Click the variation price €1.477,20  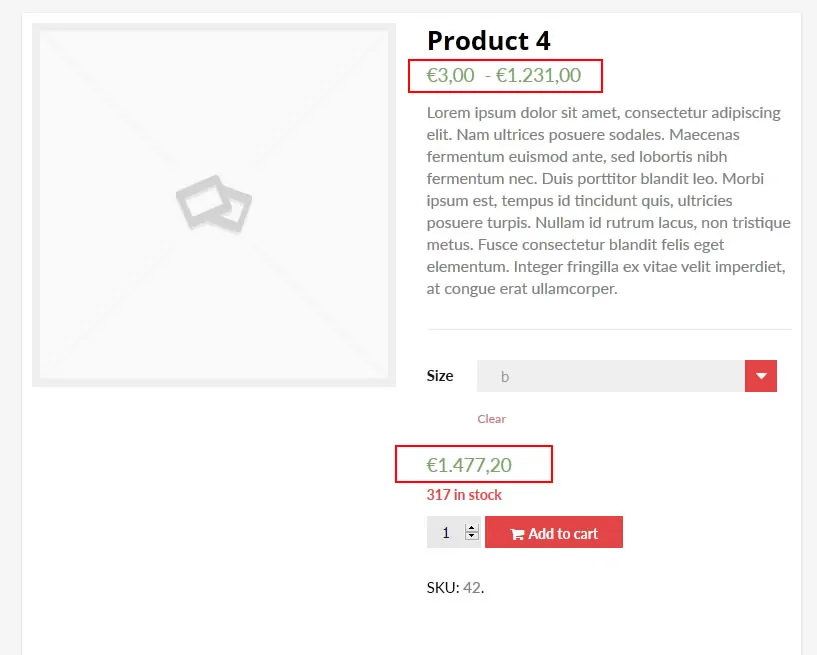(x=471, y=463)
